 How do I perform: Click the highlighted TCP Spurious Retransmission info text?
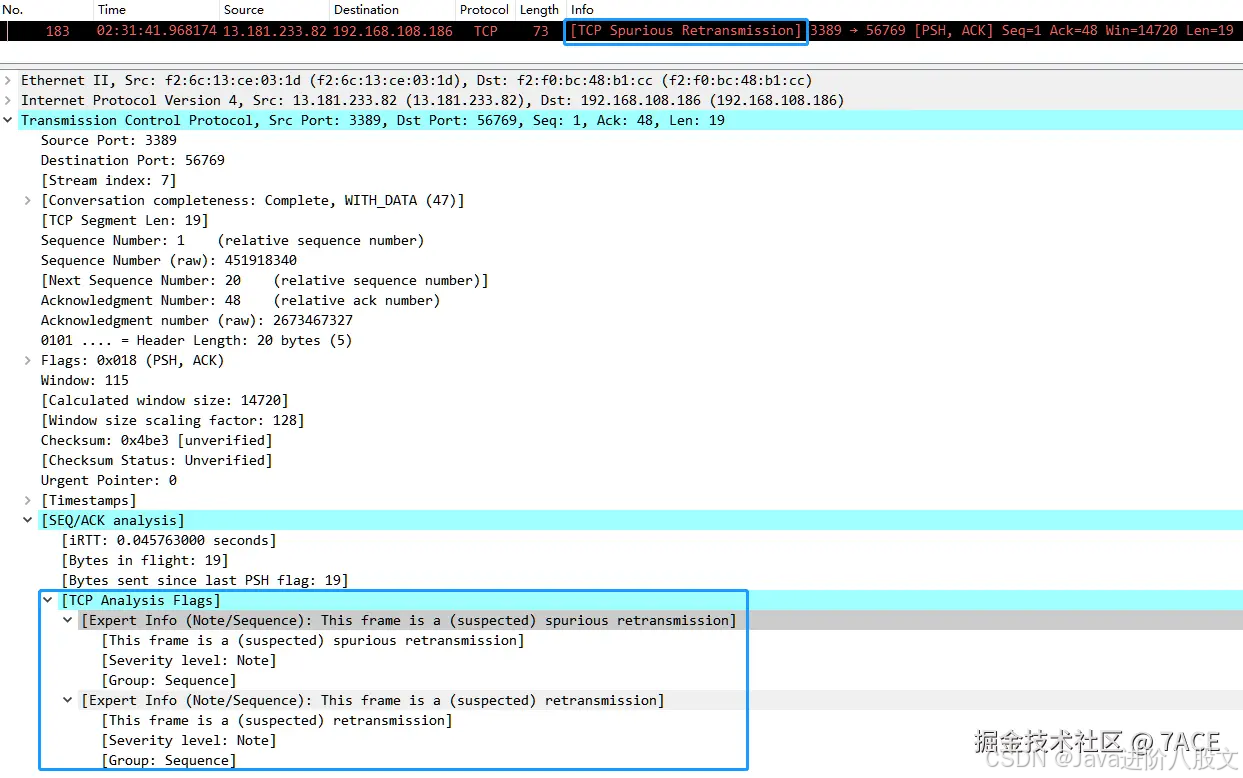(685, 30)
